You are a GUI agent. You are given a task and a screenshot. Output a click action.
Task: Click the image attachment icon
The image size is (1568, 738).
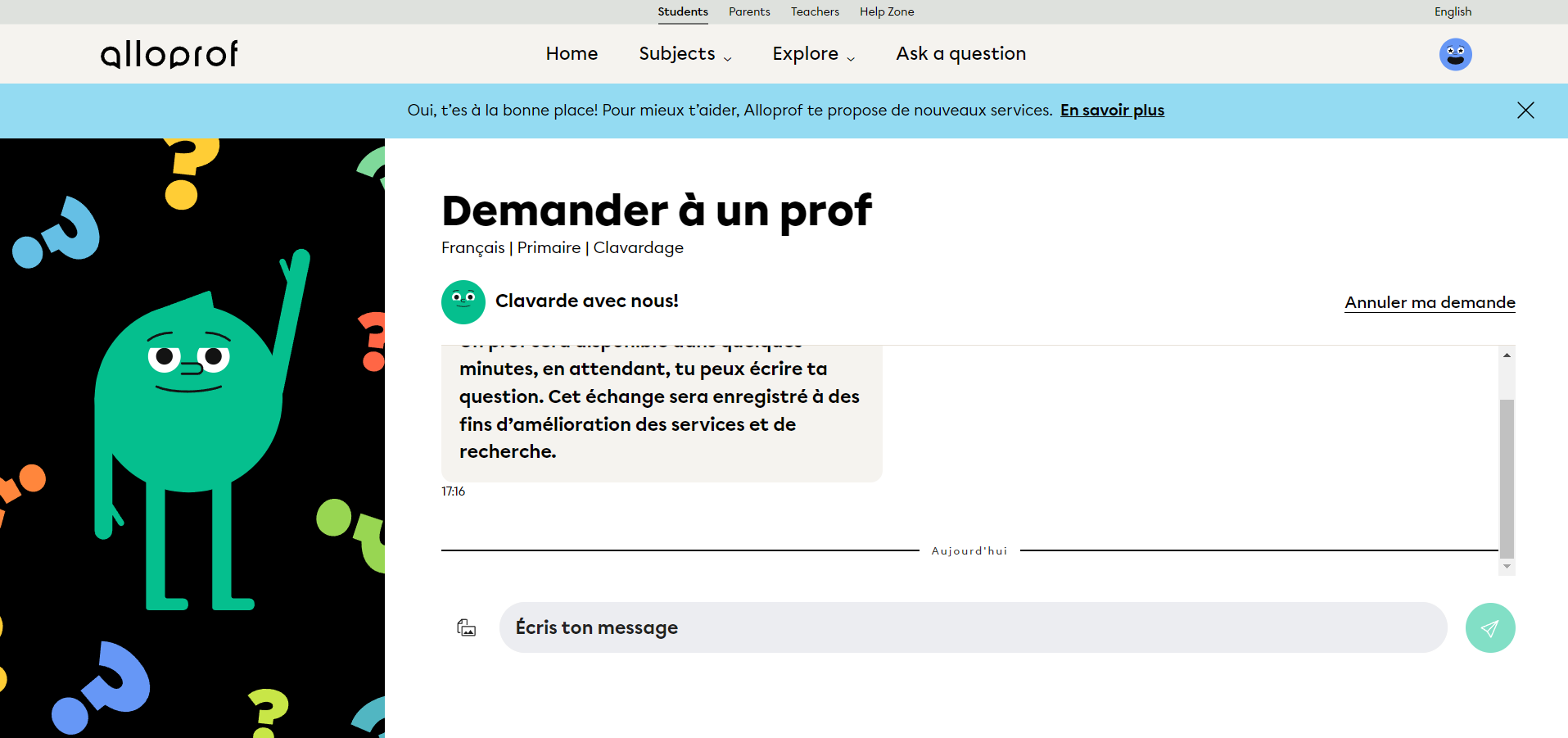[466, 627]
